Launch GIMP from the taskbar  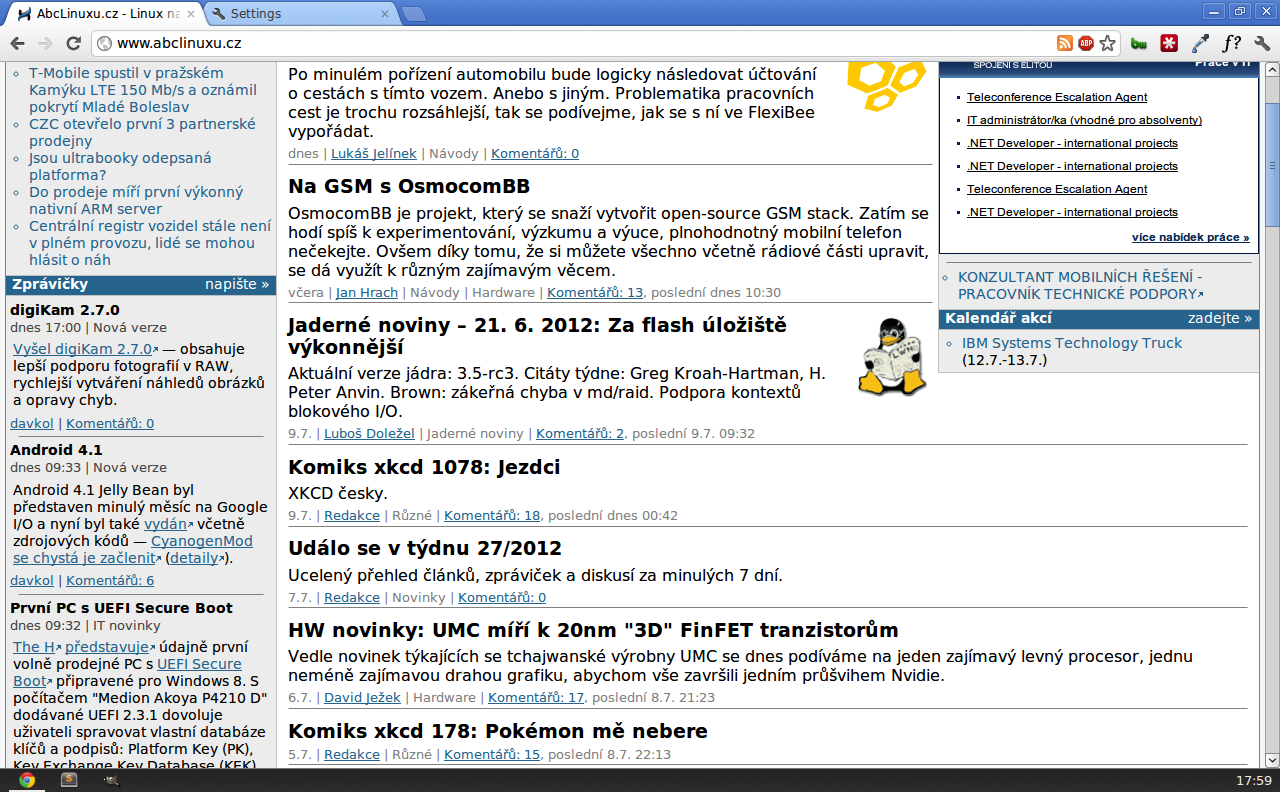111,780
